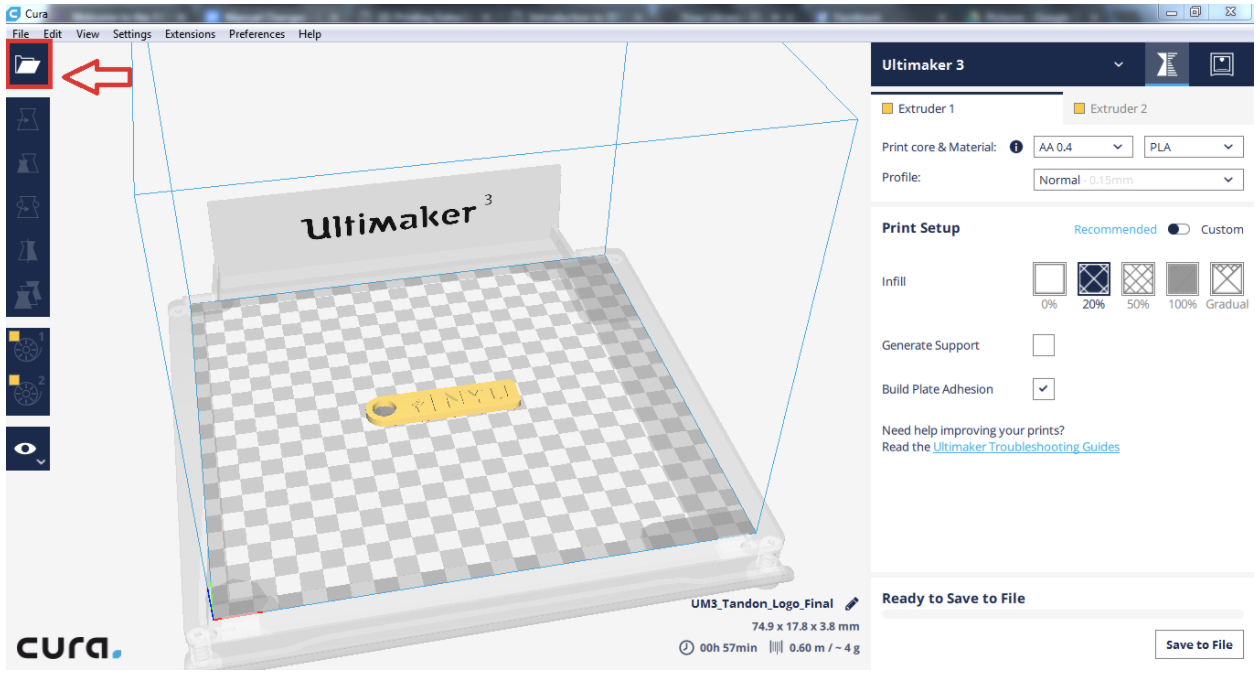Click the Print core & Material label
The width and height of the screenshot is (1260, 686).
tap(939, 147)
